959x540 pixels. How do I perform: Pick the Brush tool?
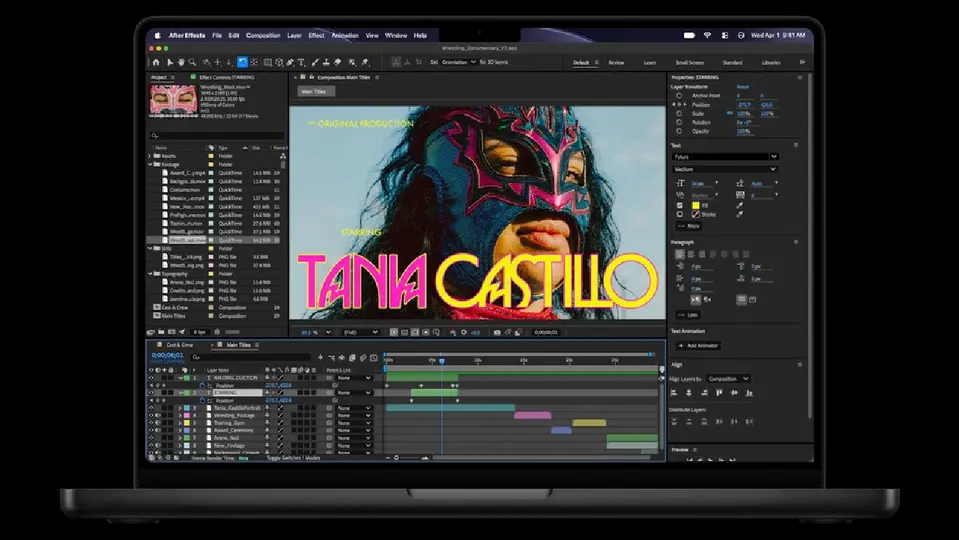coord(315,62)
